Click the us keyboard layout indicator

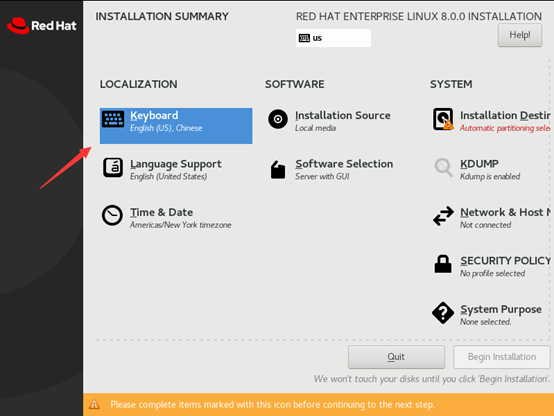(333, 38)
